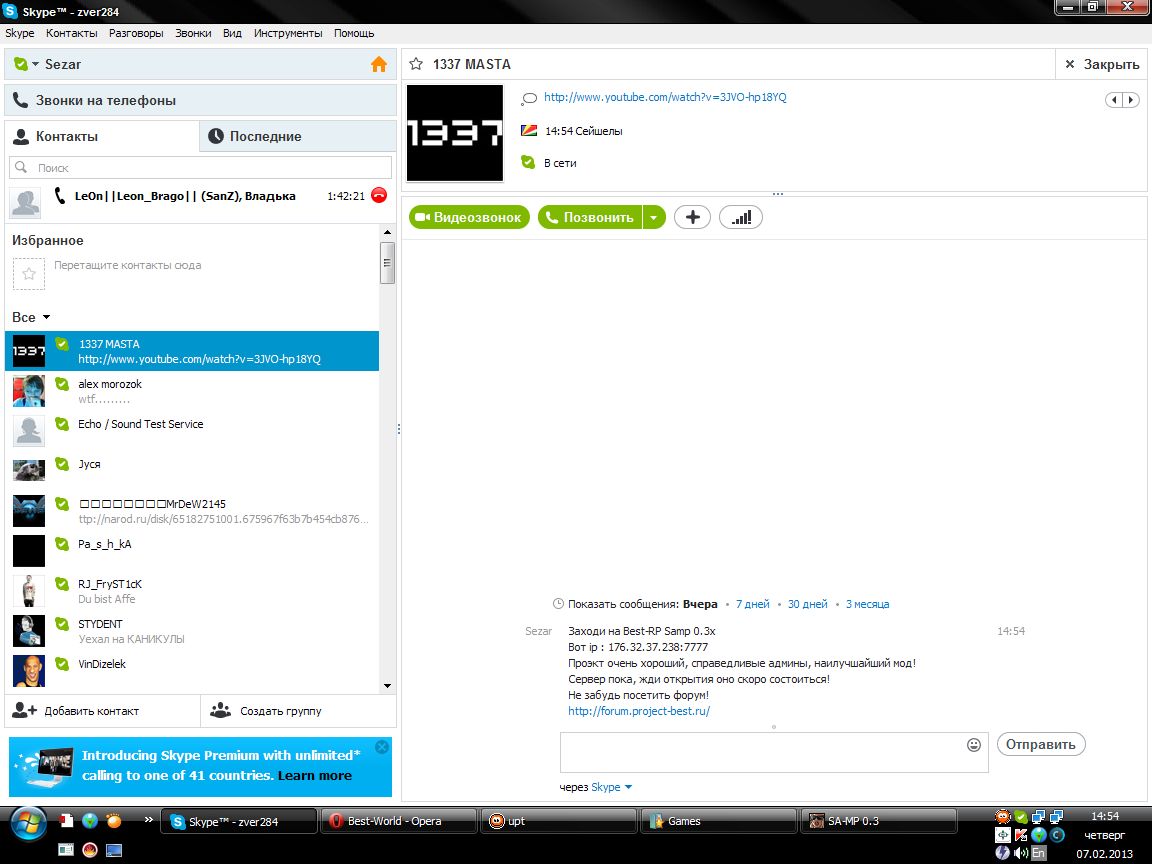1152x864 pixels.
Task: Expand the Все contact filter dropdown
Action: tap(46, 317)
